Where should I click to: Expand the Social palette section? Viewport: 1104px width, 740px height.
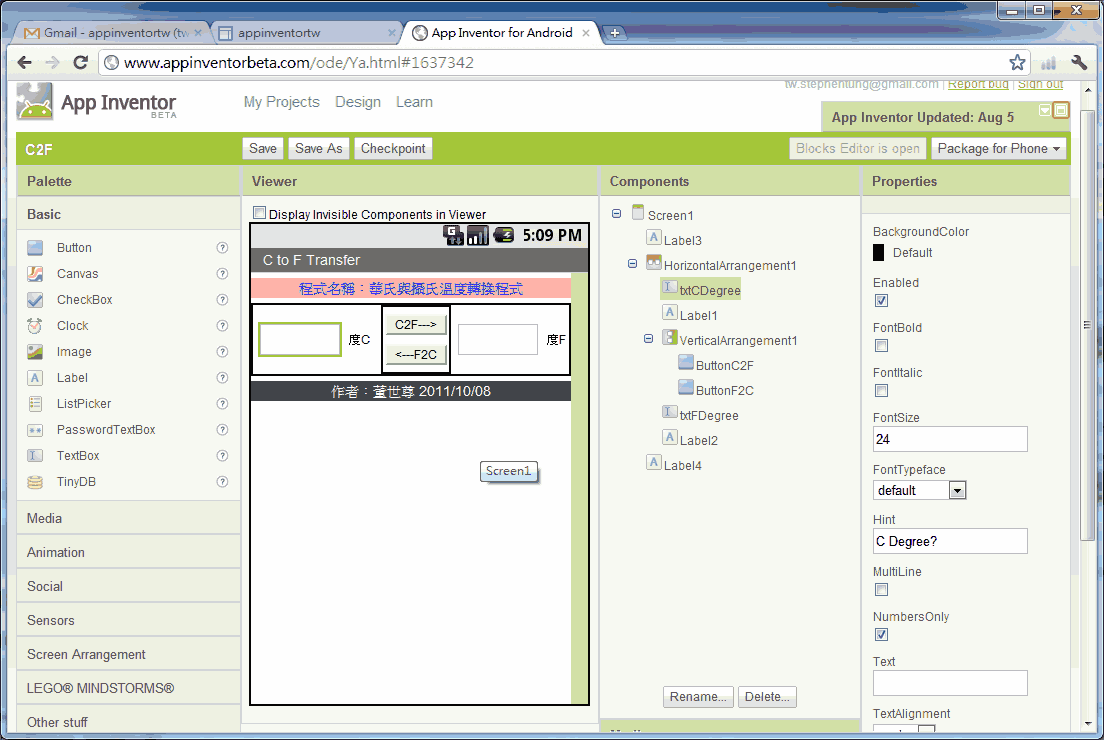pyautogui.click(x=128, y=587)
